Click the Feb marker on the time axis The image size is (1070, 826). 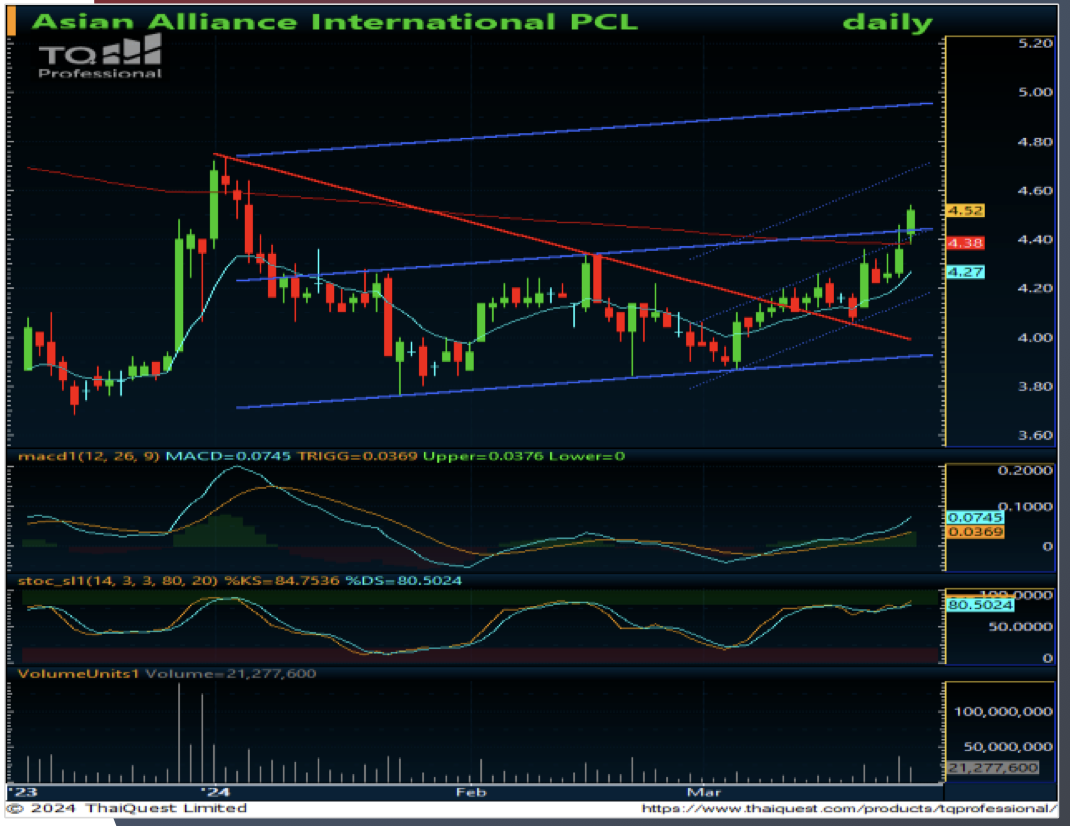pyautogui.click(x=471, y=792)
